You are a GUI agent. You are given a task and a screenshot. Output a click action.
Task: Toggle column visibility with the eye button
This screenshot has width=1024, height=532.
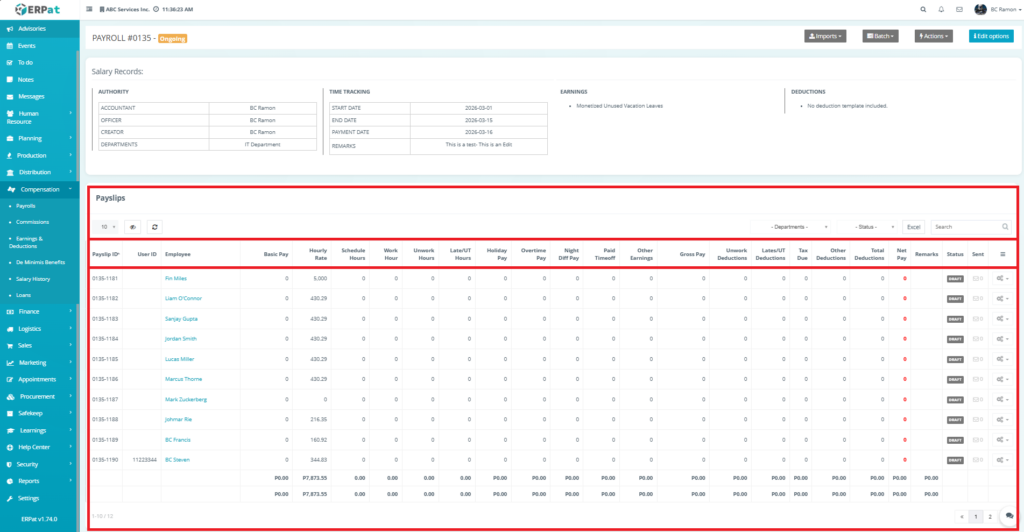[132, 227]
